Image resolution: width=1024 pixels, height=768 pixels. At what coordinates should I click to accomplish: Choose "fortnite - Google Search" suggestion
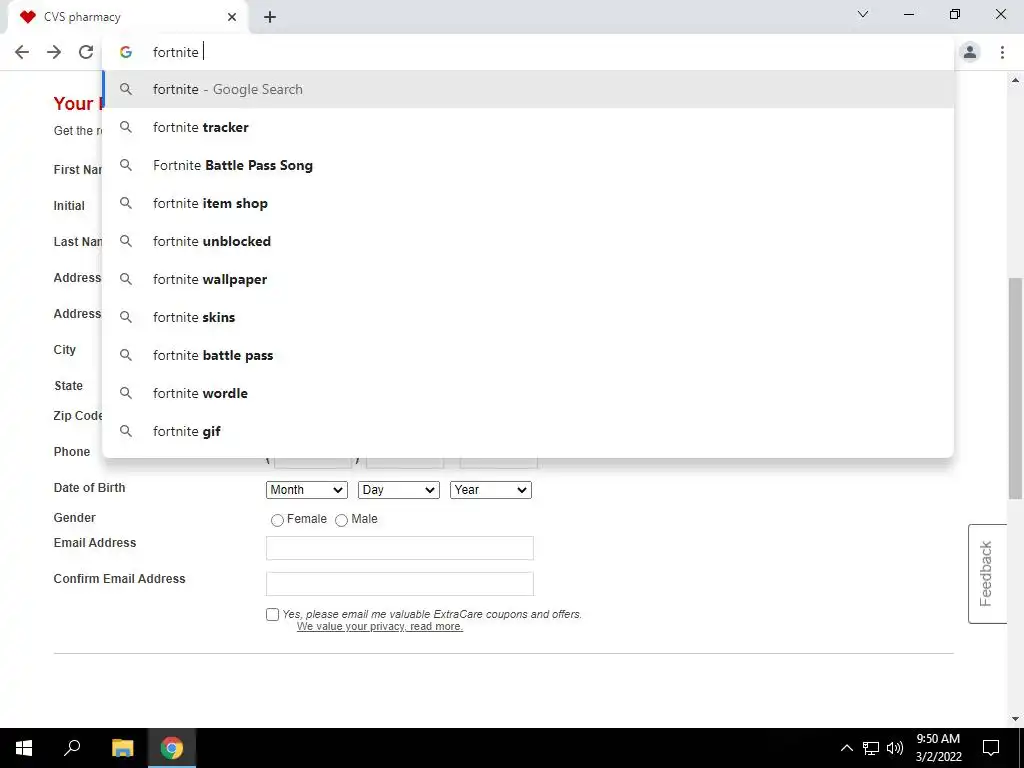coord(528,89)
